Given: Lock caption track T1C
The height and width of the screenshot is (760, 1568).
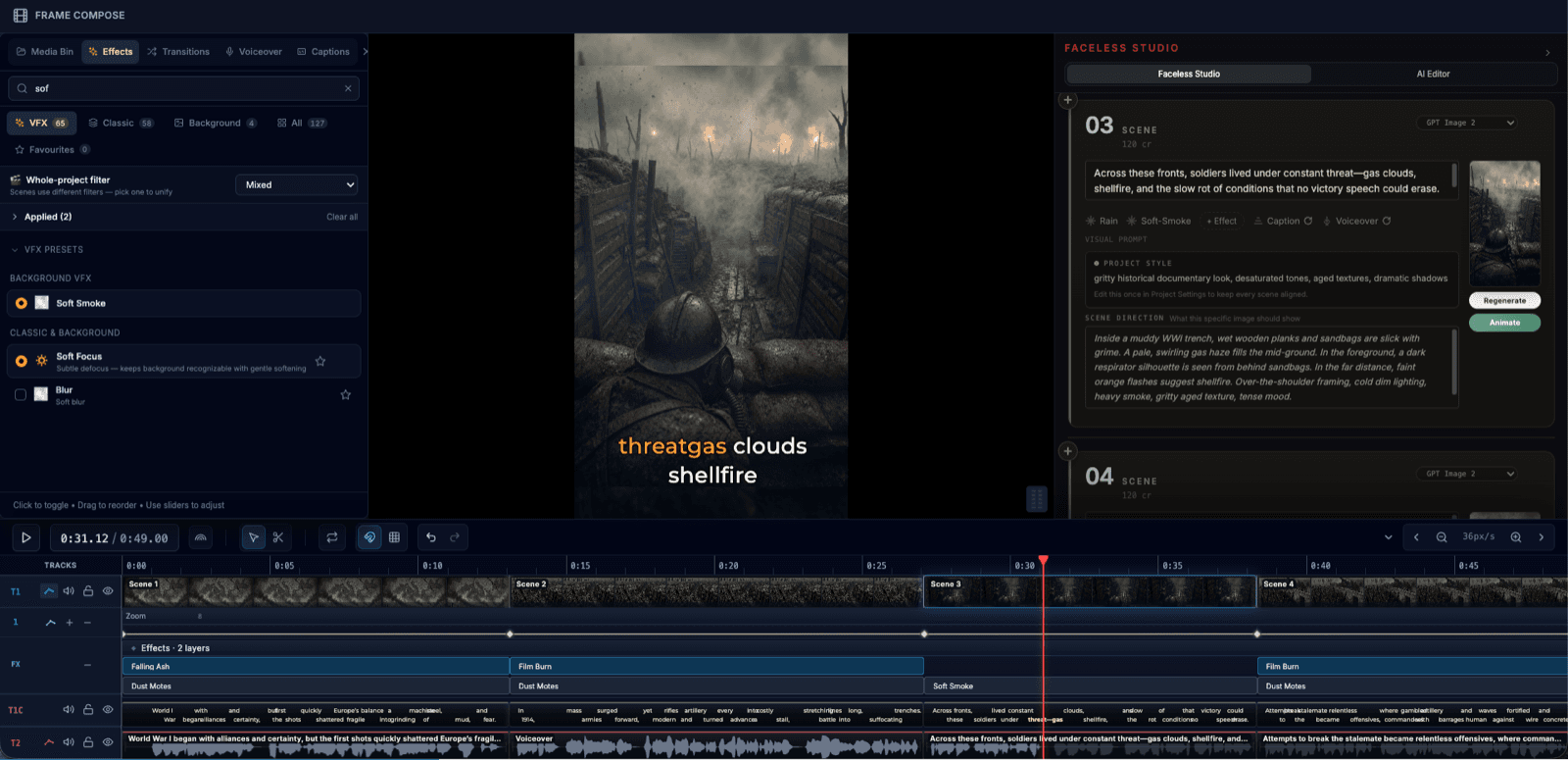Looking at the screenshot, I should (88, 710).
